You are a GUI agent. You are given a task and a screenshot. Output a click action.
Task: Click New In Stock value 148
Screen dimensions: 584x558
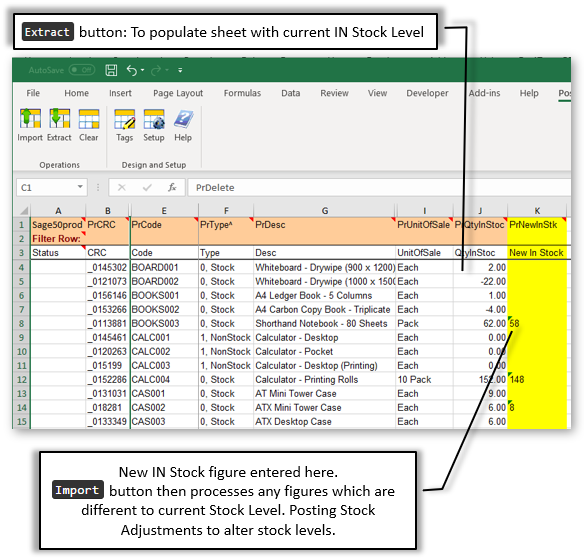537,380
